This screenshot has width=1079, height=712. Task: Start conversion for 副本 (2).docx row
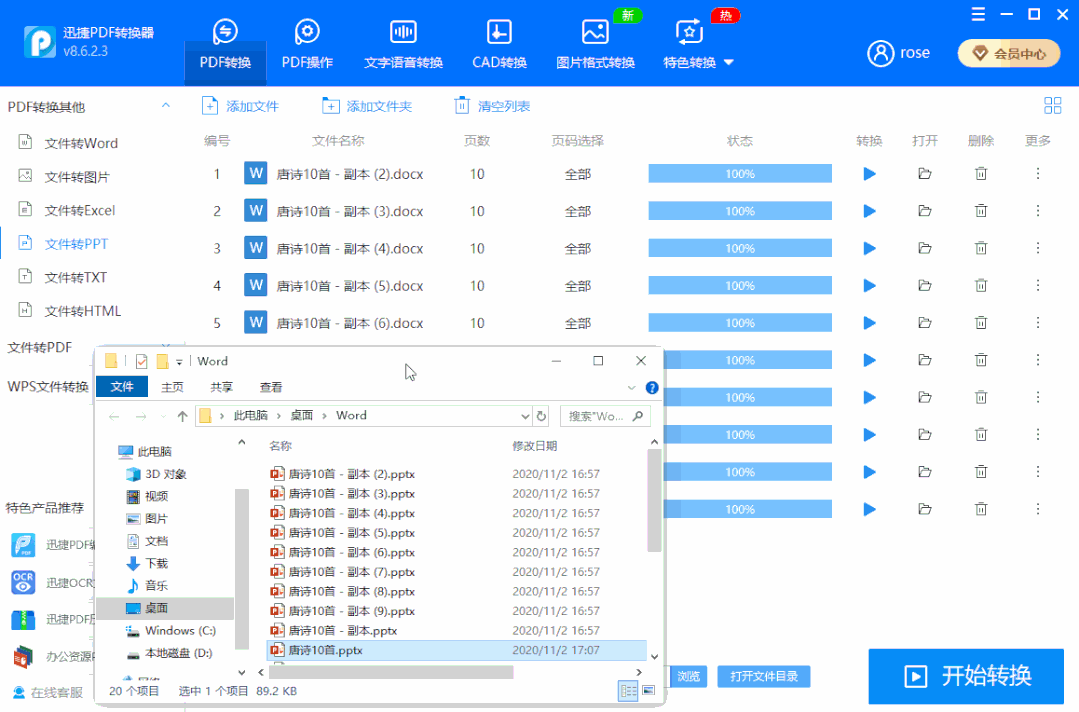tap(869, 174)
